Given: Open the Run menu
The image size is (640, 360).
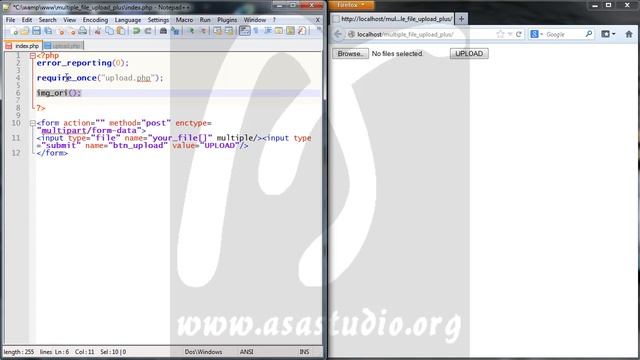Looking at the screenshot, I should [205, 20].
